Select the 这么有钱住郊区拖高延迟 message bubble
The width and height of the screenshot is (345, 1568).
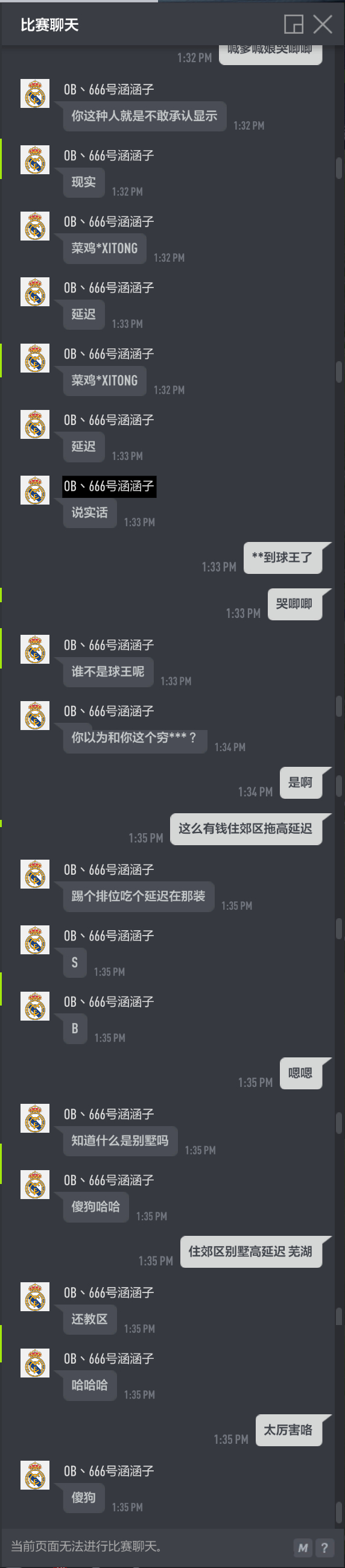tap(246, 828)
